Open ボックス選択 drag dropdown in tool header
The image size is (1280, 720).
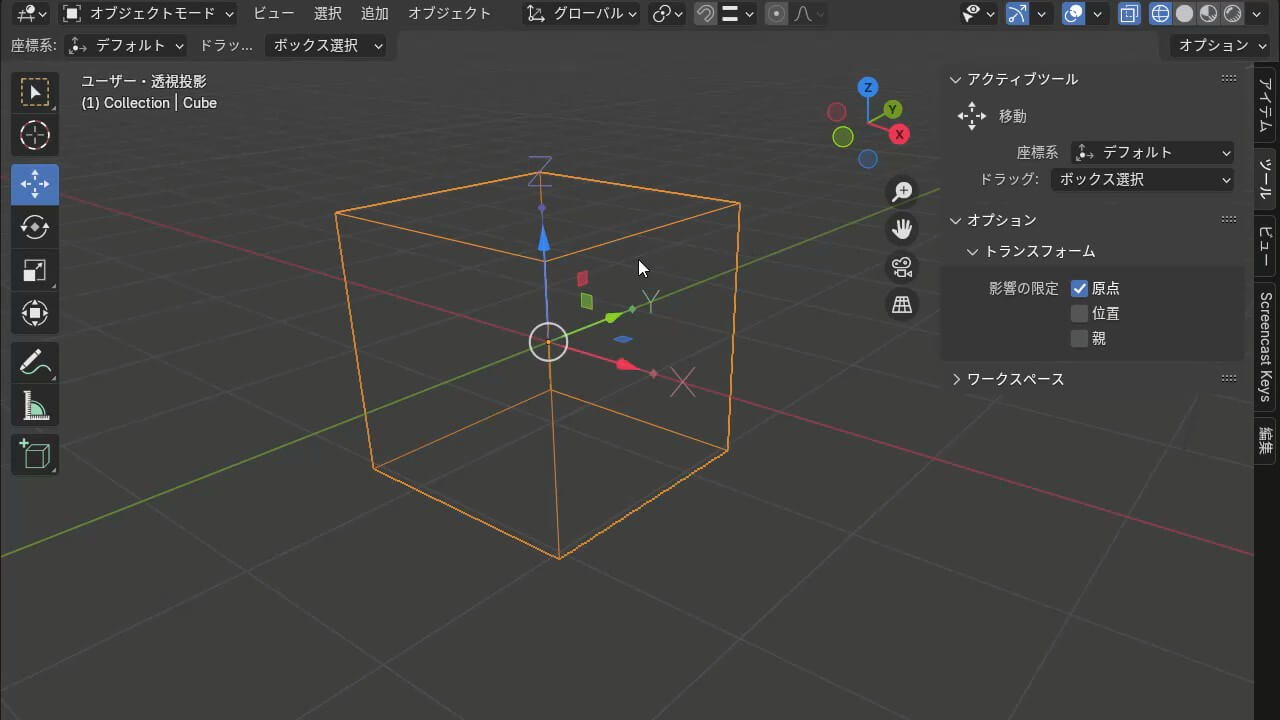[326, 45]
